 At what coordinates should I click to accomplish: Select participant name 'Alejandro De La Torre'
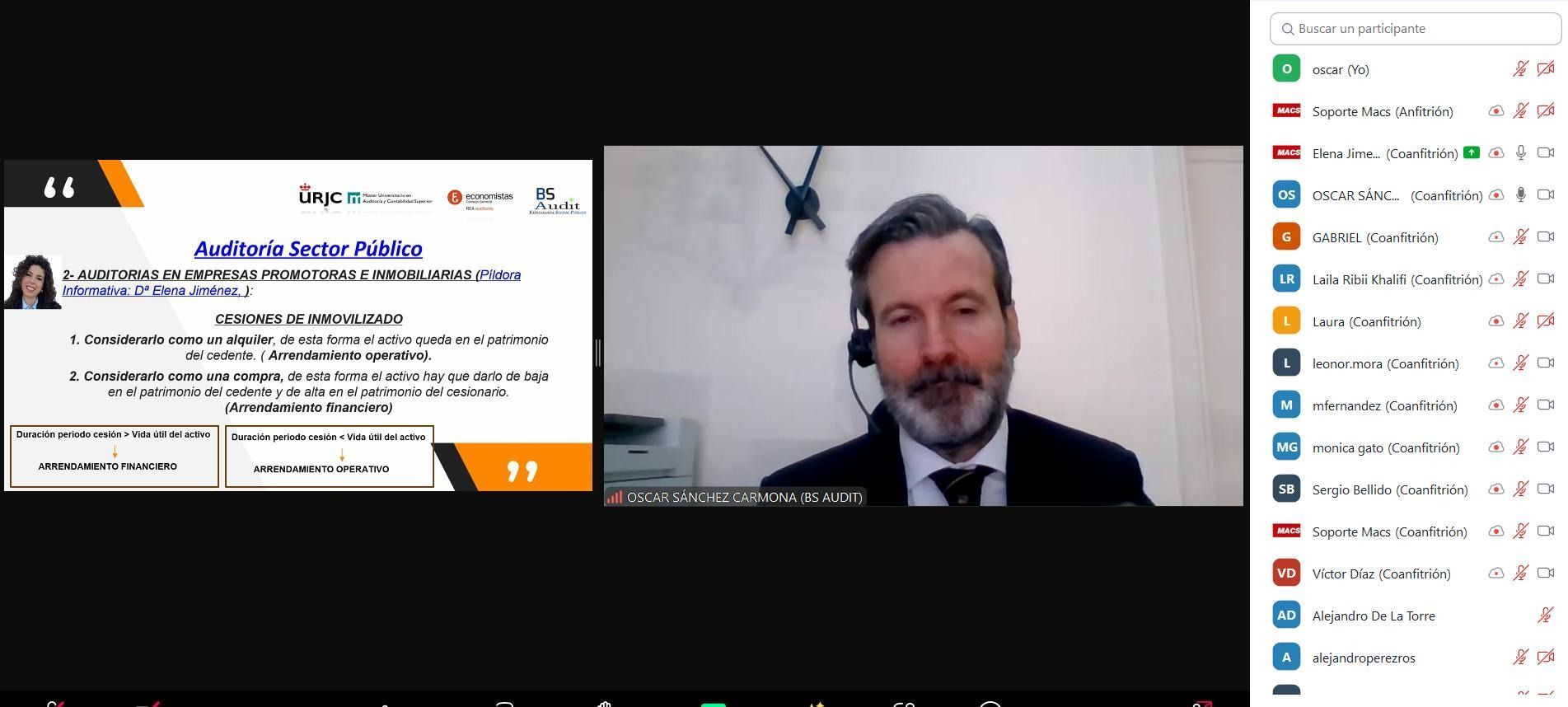[x=1374, y=616]
